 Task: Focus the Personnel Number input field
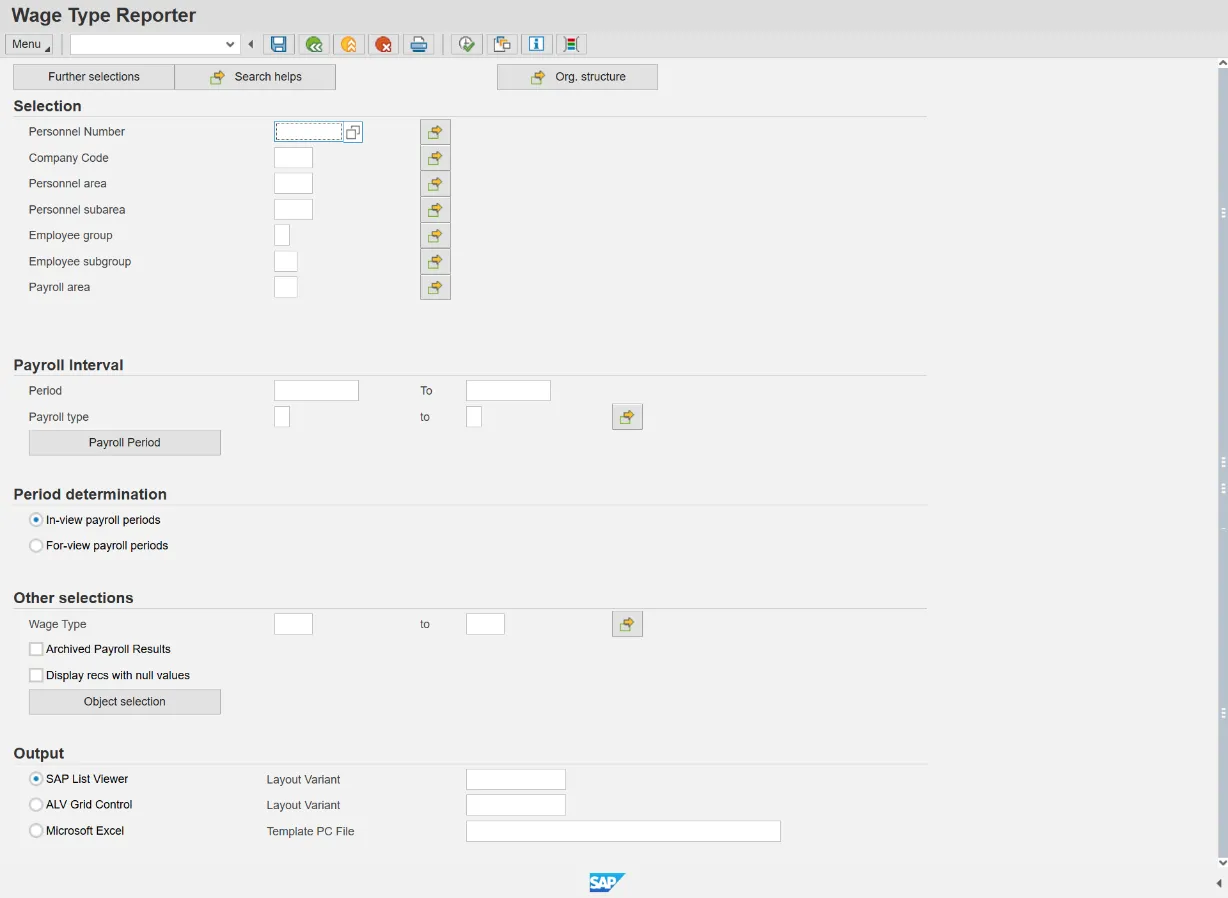point(309,132)
